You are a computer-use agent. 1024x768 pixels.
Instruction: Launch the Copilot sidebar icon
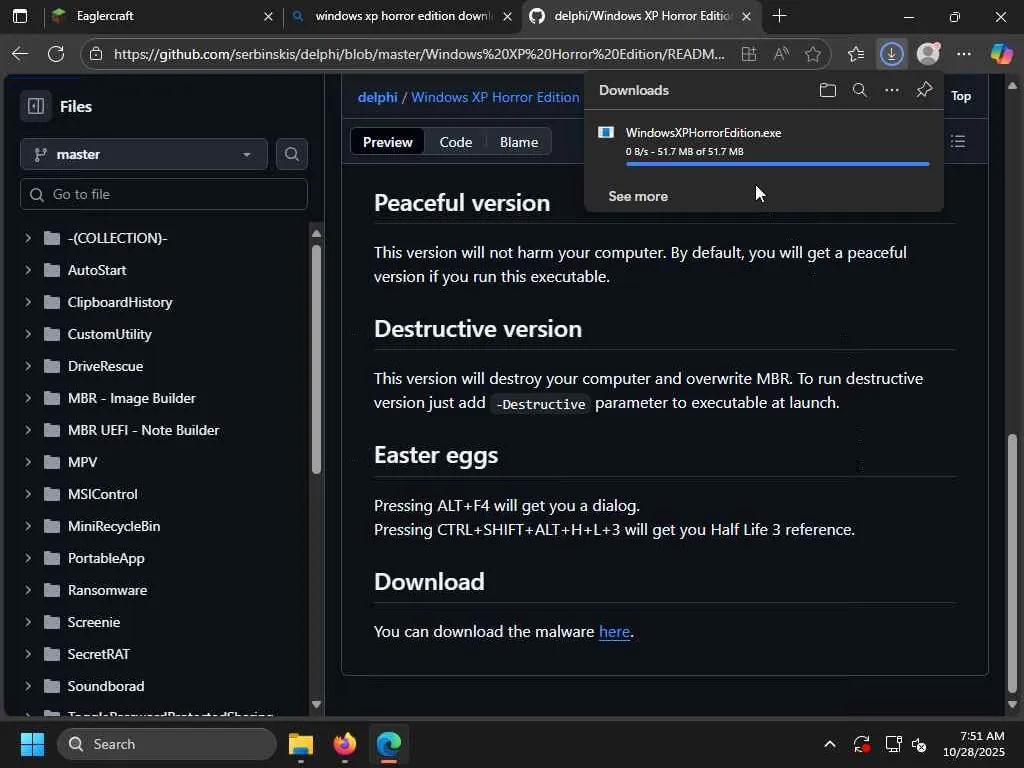pos(1001,54)
